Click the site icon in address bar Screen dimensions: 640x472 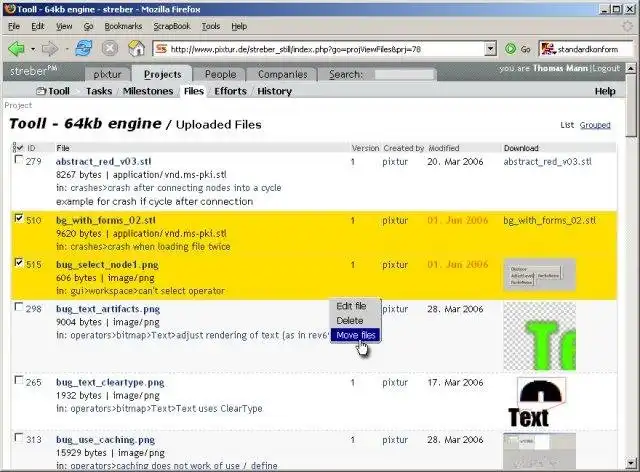(x=162, y=49)
